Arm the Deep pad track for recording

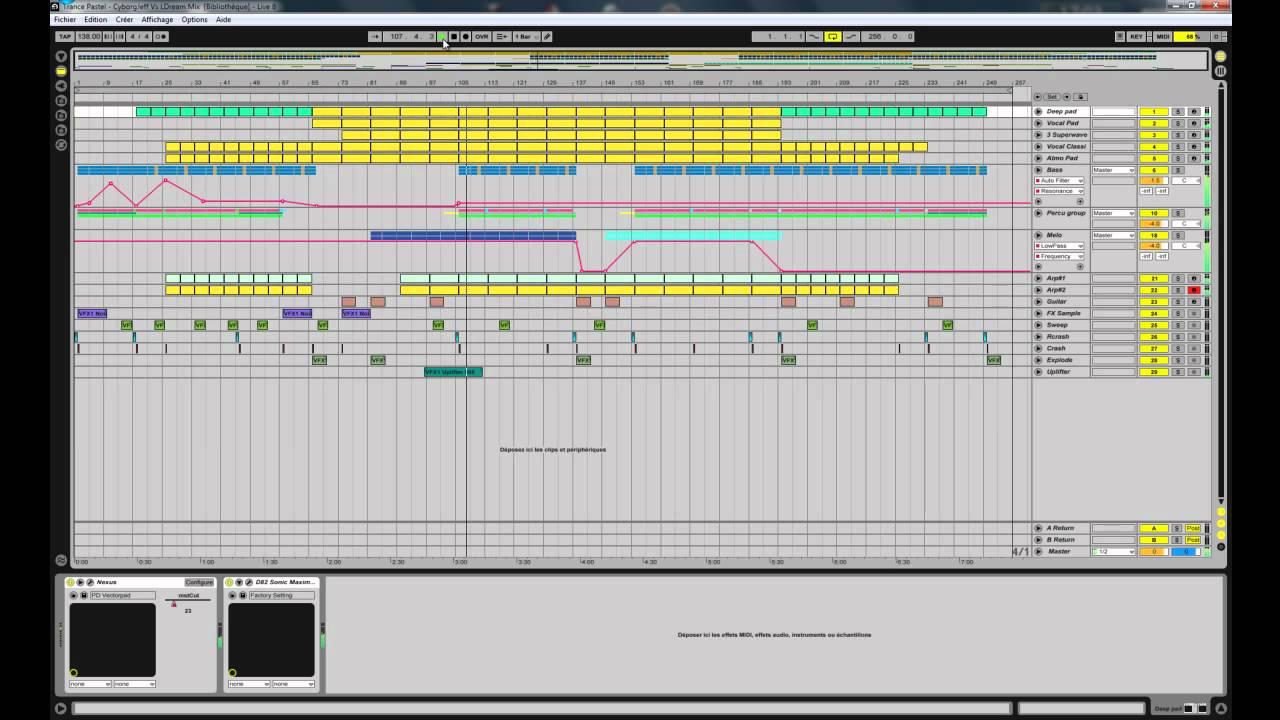coord(1193,112)
